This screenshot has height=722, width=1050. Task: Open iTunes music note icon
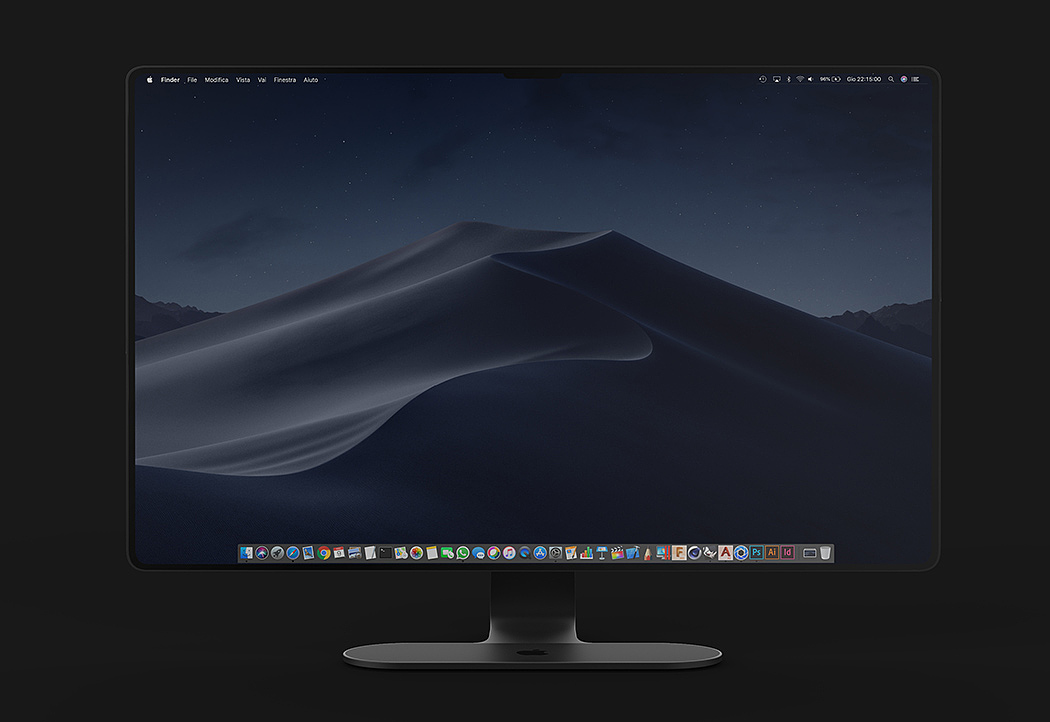509,553
